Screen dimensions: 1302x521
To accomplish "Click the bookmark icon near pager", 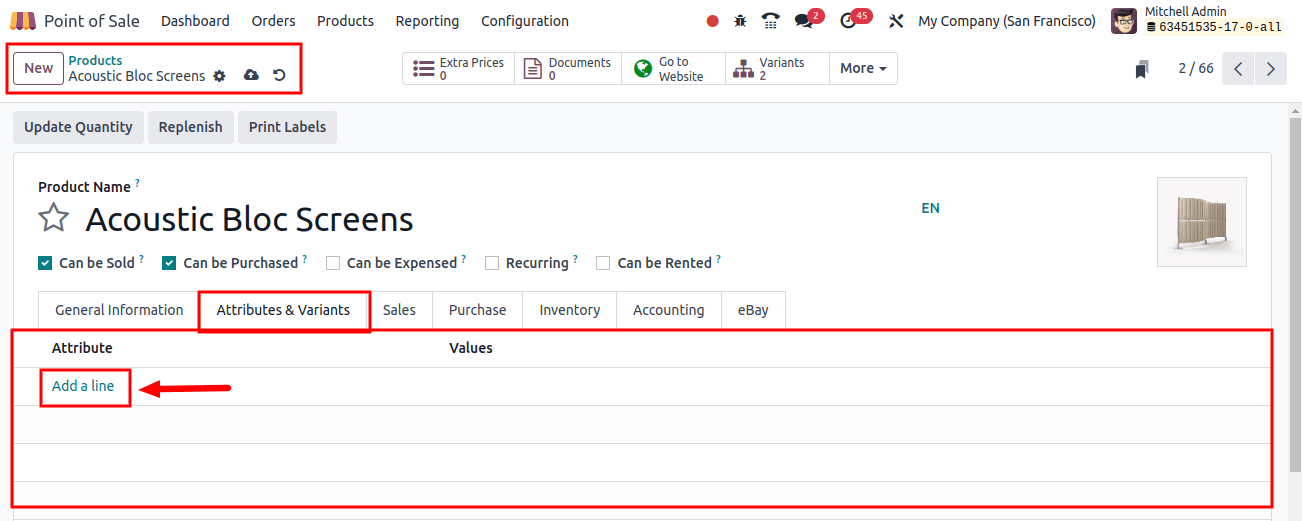I will point(1142,69).
